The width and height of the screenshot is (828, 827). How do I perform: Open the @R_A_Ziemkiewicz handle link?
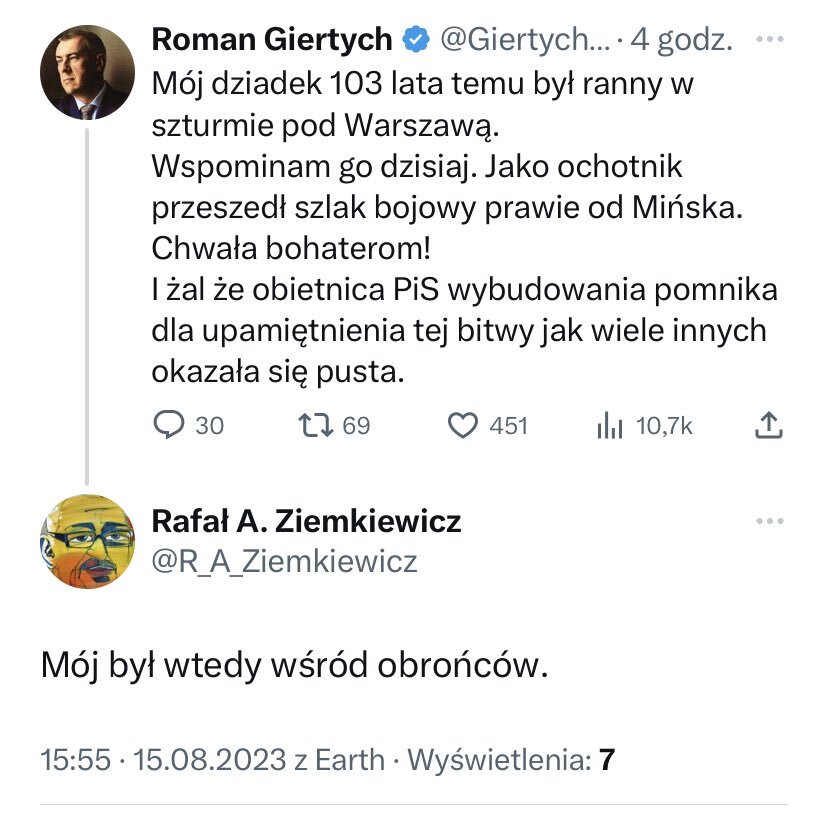tap(283, 561)
